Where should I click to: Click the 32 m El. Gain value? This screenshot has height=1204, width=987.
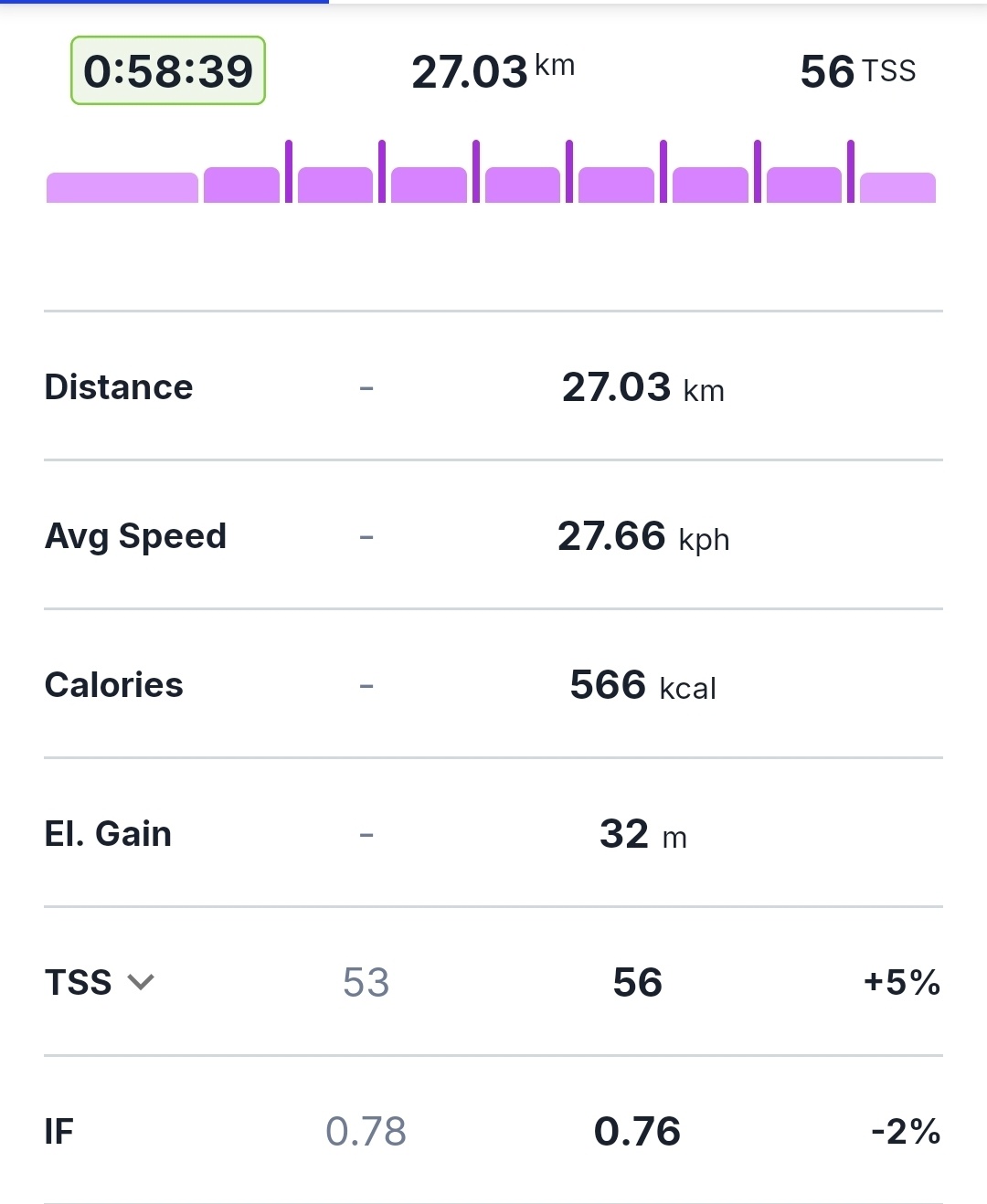click(x=642, y=834)
